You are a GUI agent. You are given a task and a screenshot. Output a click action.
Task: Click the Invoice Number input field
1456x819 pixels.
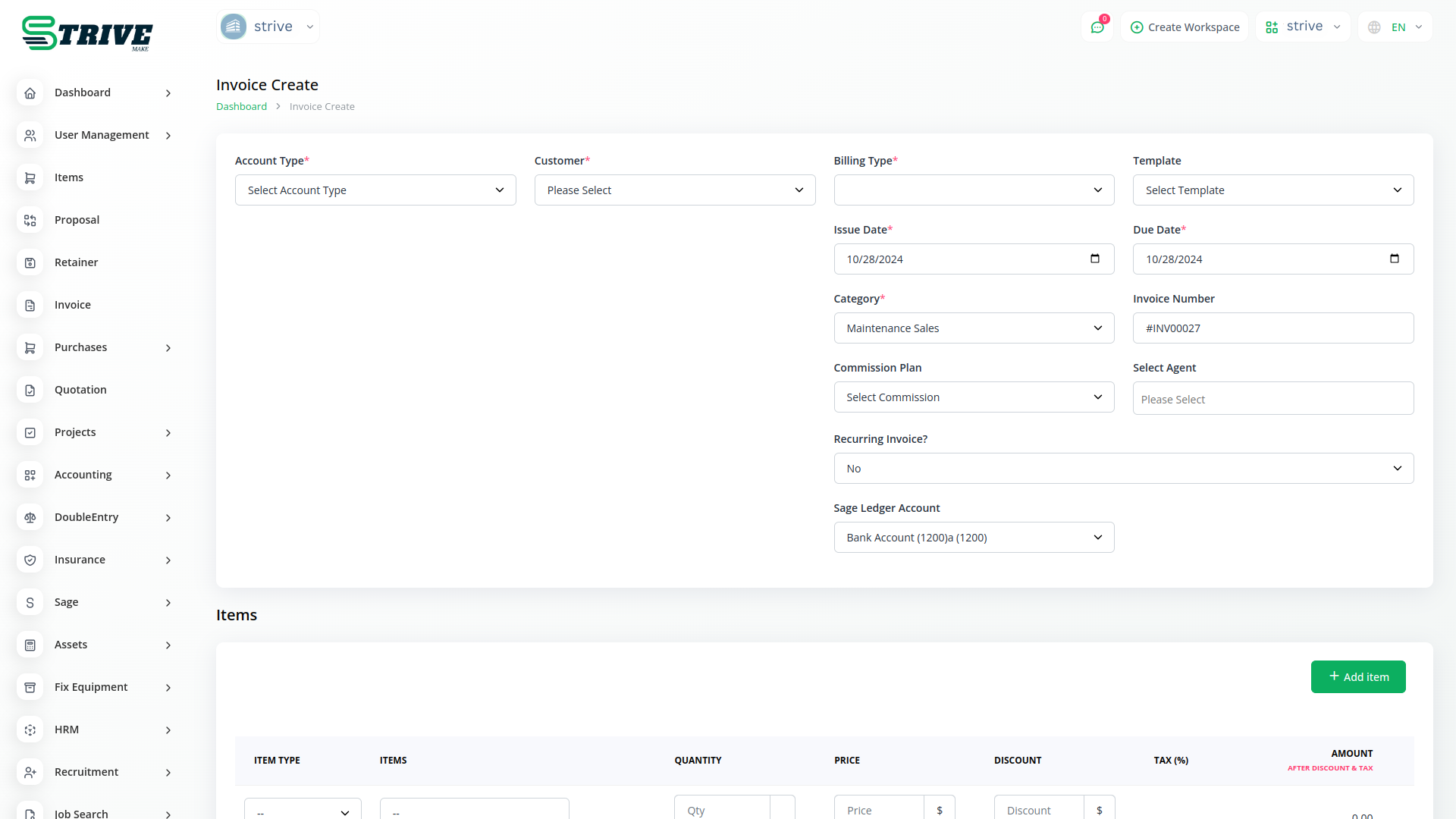pos(1272,328)
